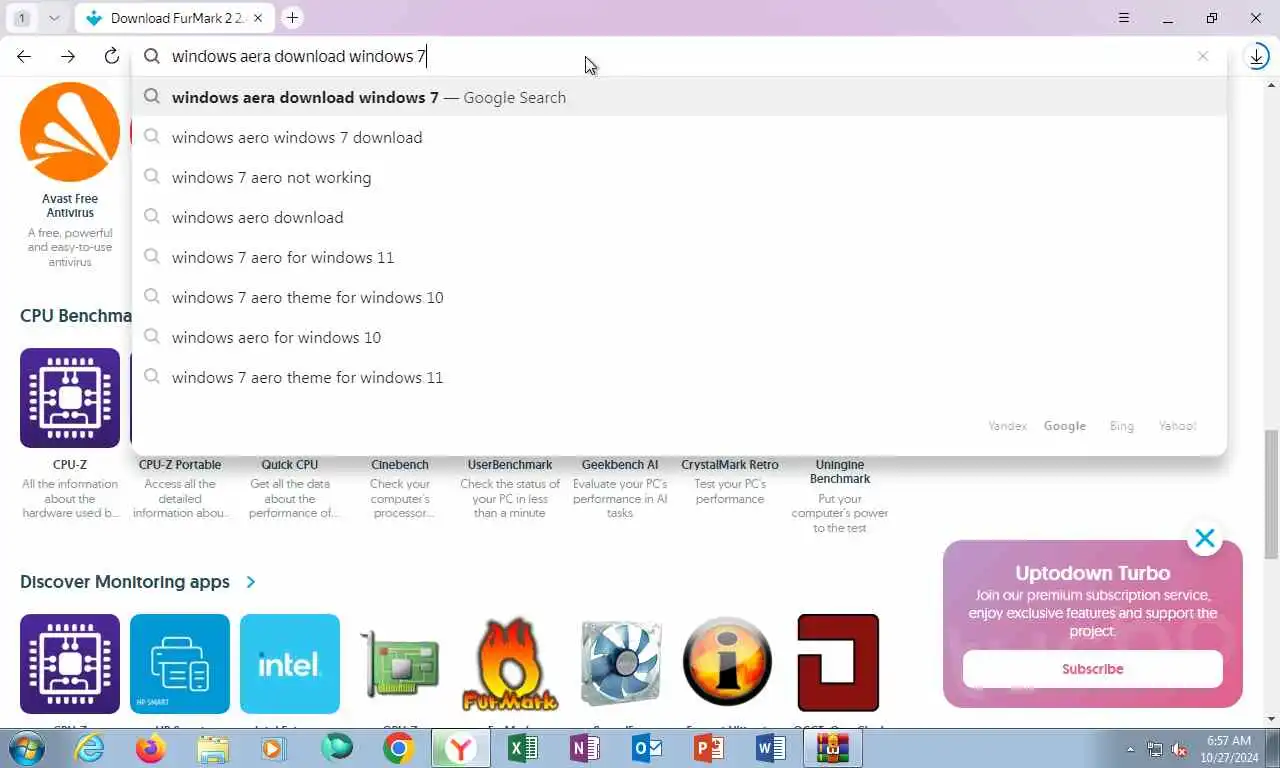
Task: Open Intel app icon
Action: 290,664
